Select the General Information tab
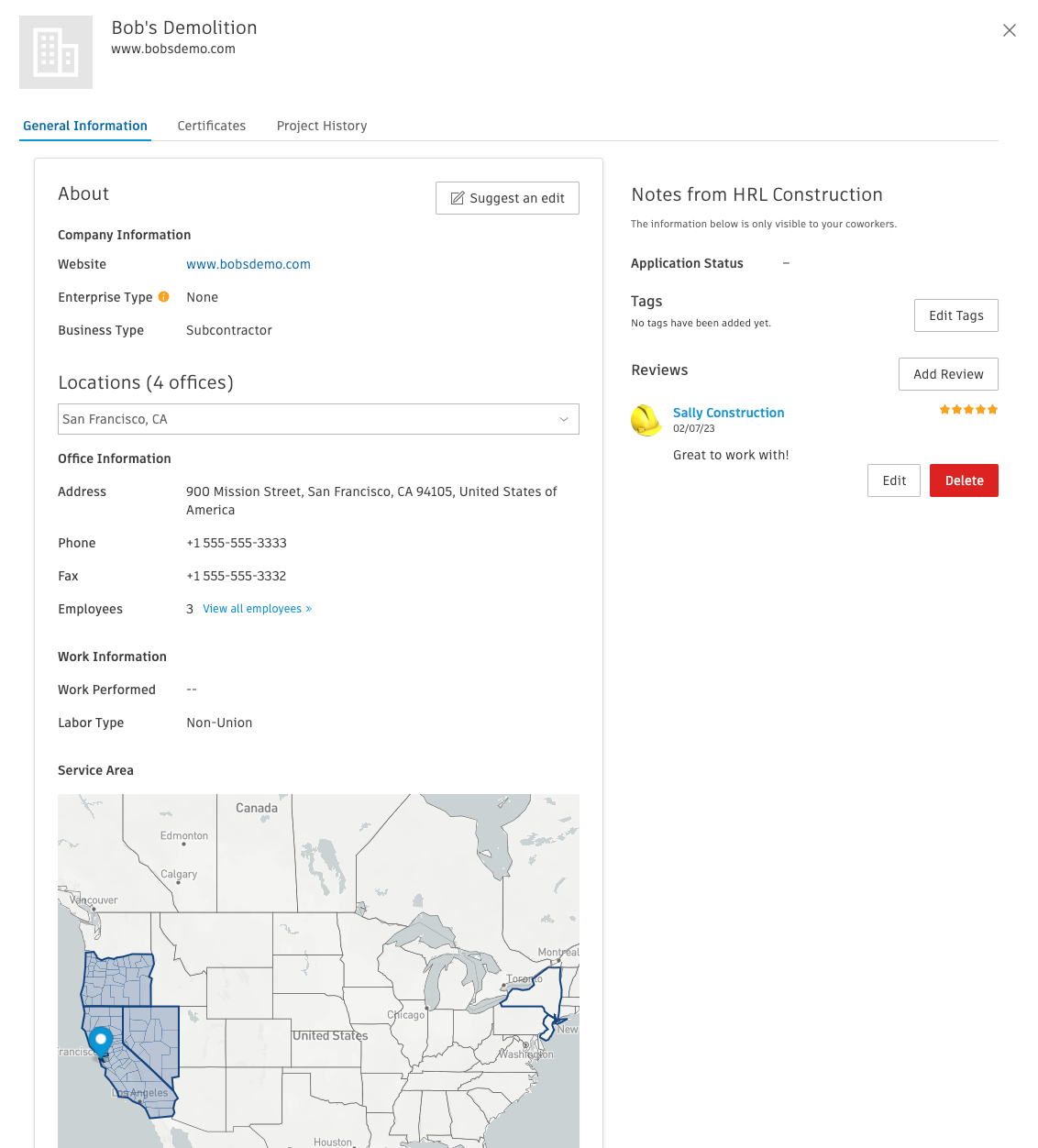This screenshot has height=1148, width=1038. point(85,126)
